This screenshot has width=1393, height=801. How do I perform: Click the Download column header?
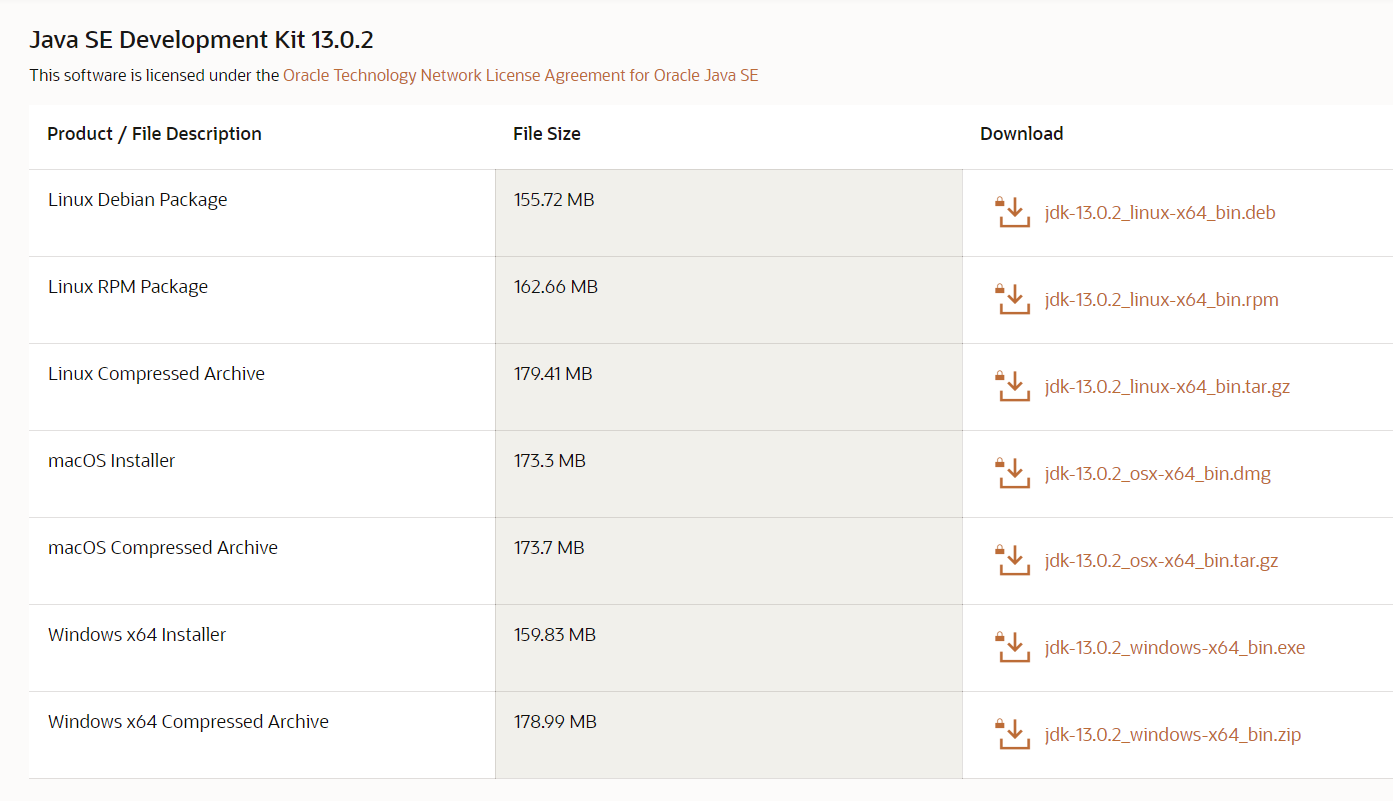1021,134
